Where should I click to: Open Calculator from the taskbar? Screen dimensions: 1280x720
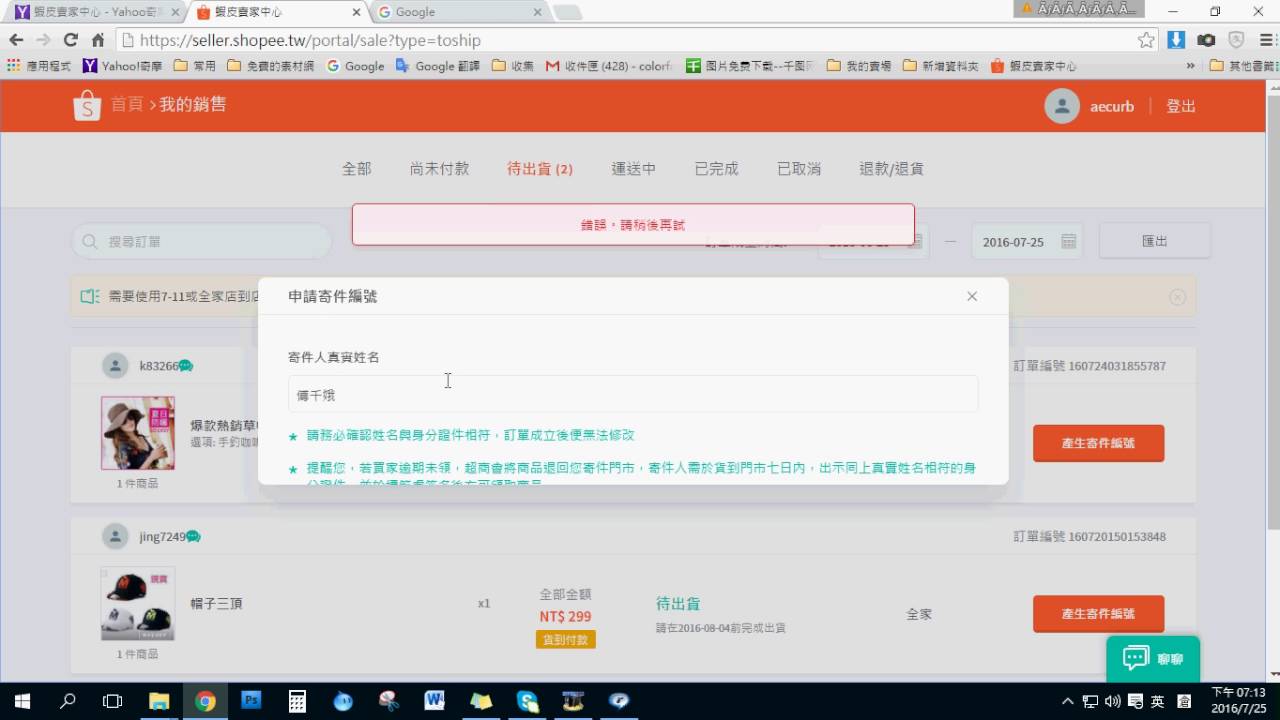coord(297,701)
